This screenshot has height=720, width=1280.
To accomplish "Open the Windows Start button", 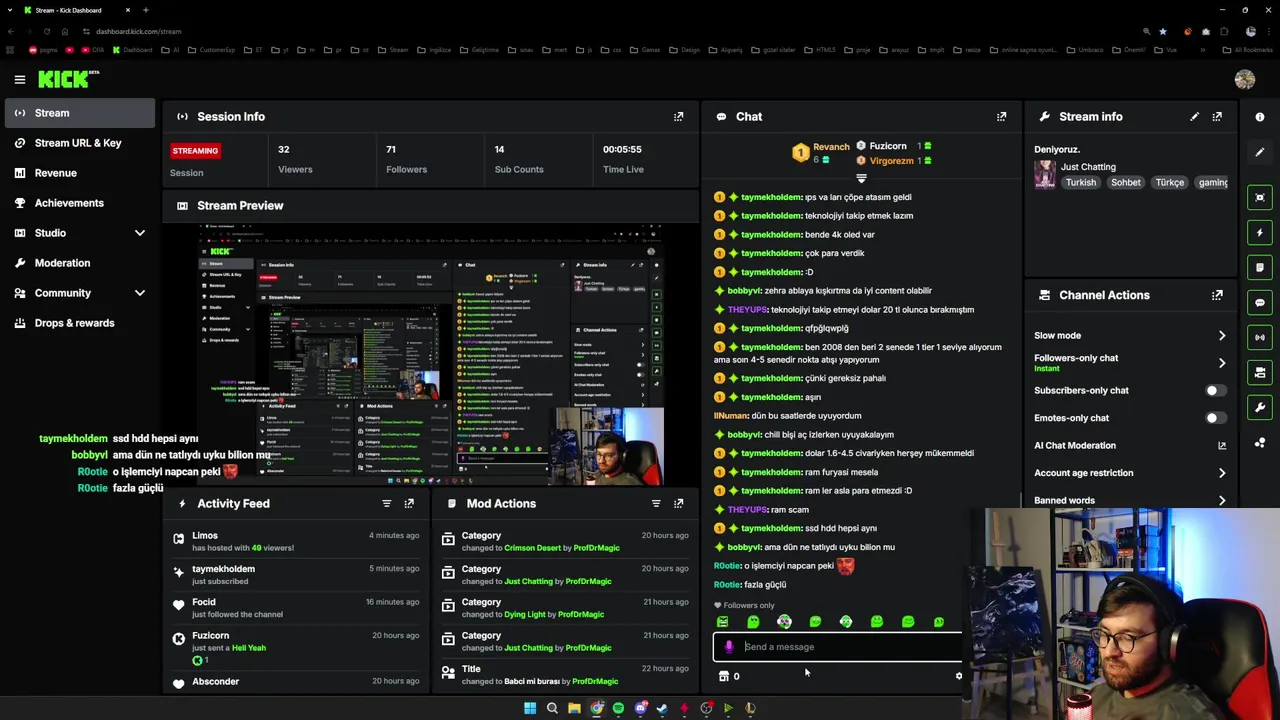I will point(529,708).
